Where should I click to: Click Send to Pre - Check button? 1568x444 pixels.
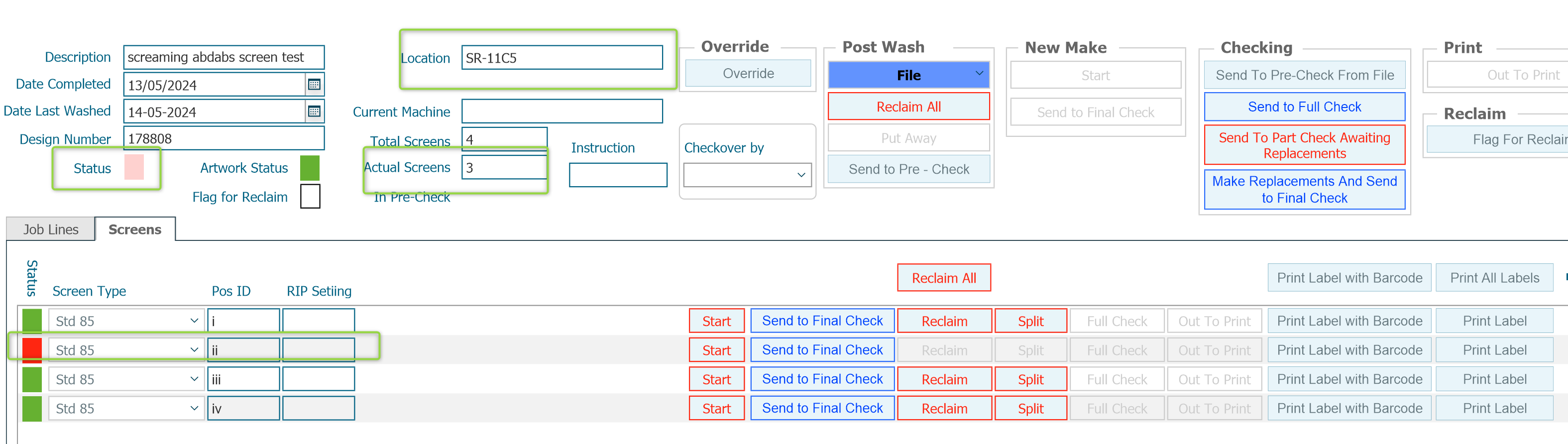pyautogui.click(x=908, y=169)
